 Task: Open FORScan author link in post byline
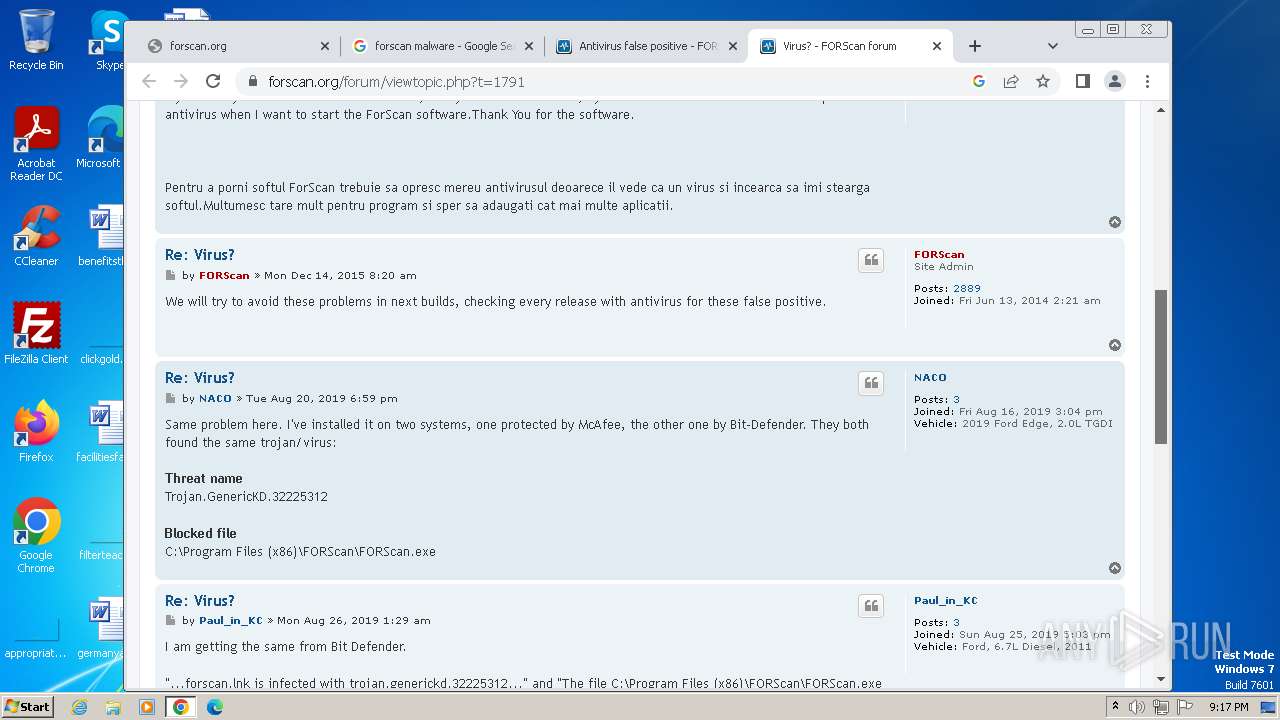224,276
